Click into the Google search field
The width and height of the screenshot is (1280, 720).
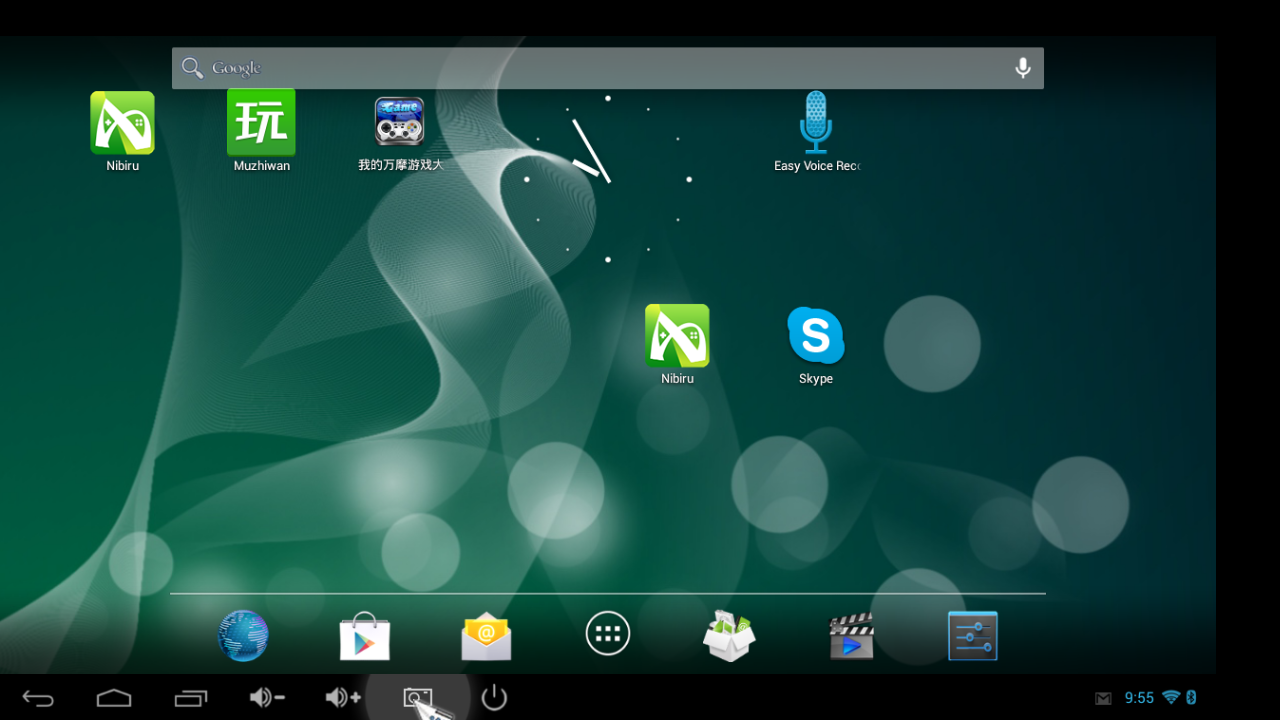coord(608,68)
